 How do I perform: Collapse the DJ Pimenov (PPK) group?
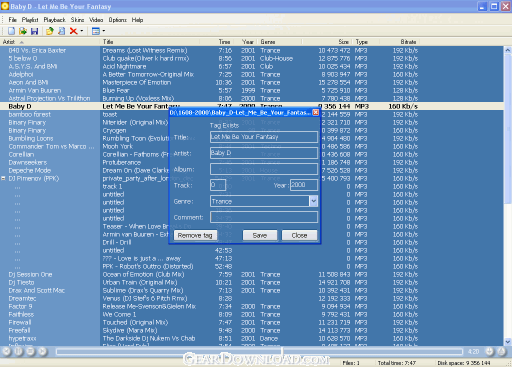(3, 179)
